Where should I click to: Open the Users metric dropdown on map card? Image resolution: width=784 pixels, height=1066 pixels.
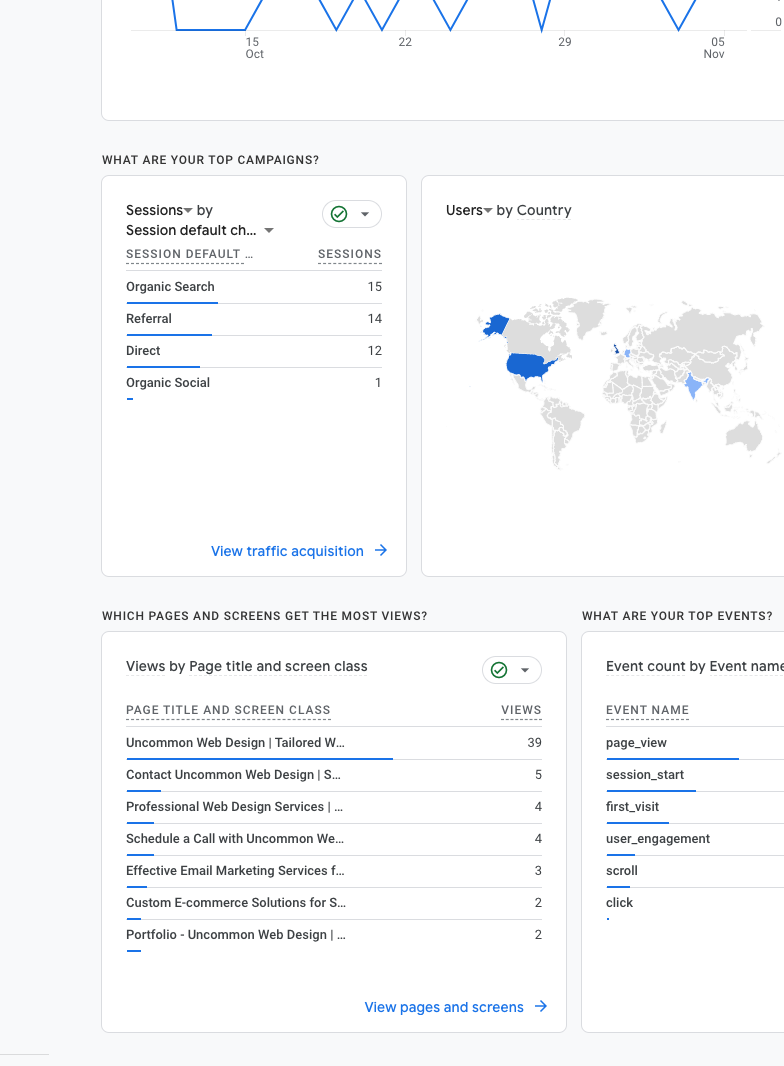point(470,210)
